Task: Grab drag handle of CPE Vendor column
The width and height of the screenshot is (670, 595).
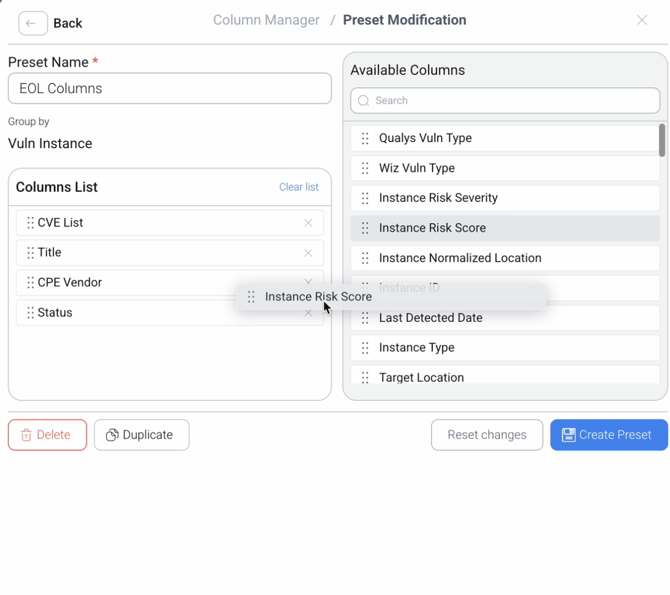Action: pyautogui.click(x=31, y=283)
